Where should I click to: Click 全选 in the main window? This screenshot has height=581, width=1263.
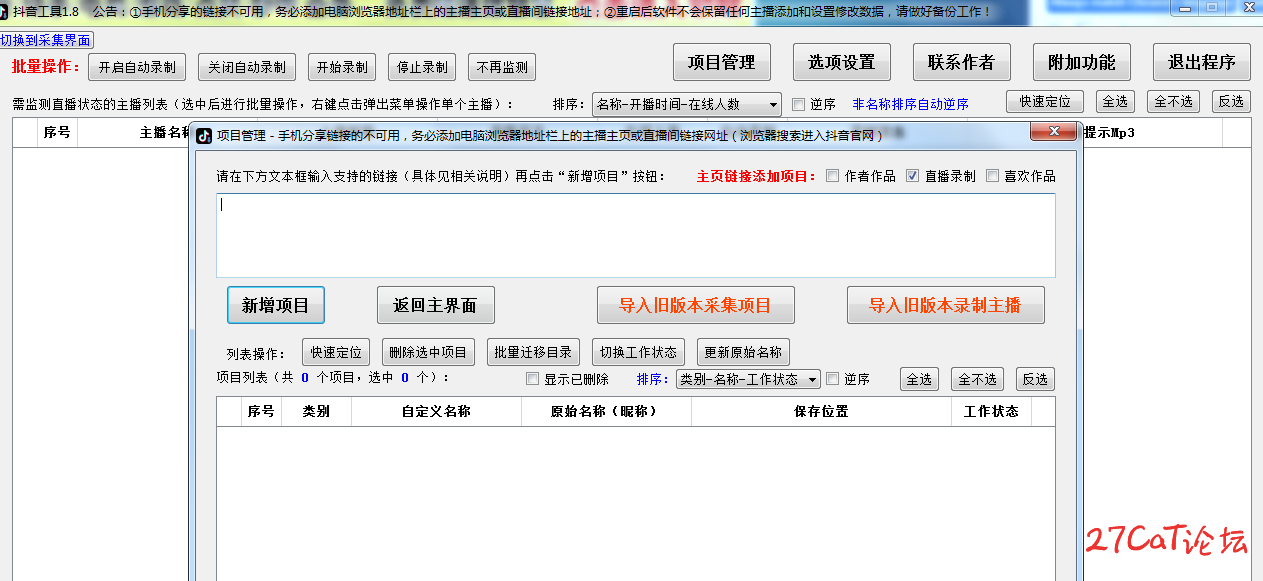click(1115, 101)
